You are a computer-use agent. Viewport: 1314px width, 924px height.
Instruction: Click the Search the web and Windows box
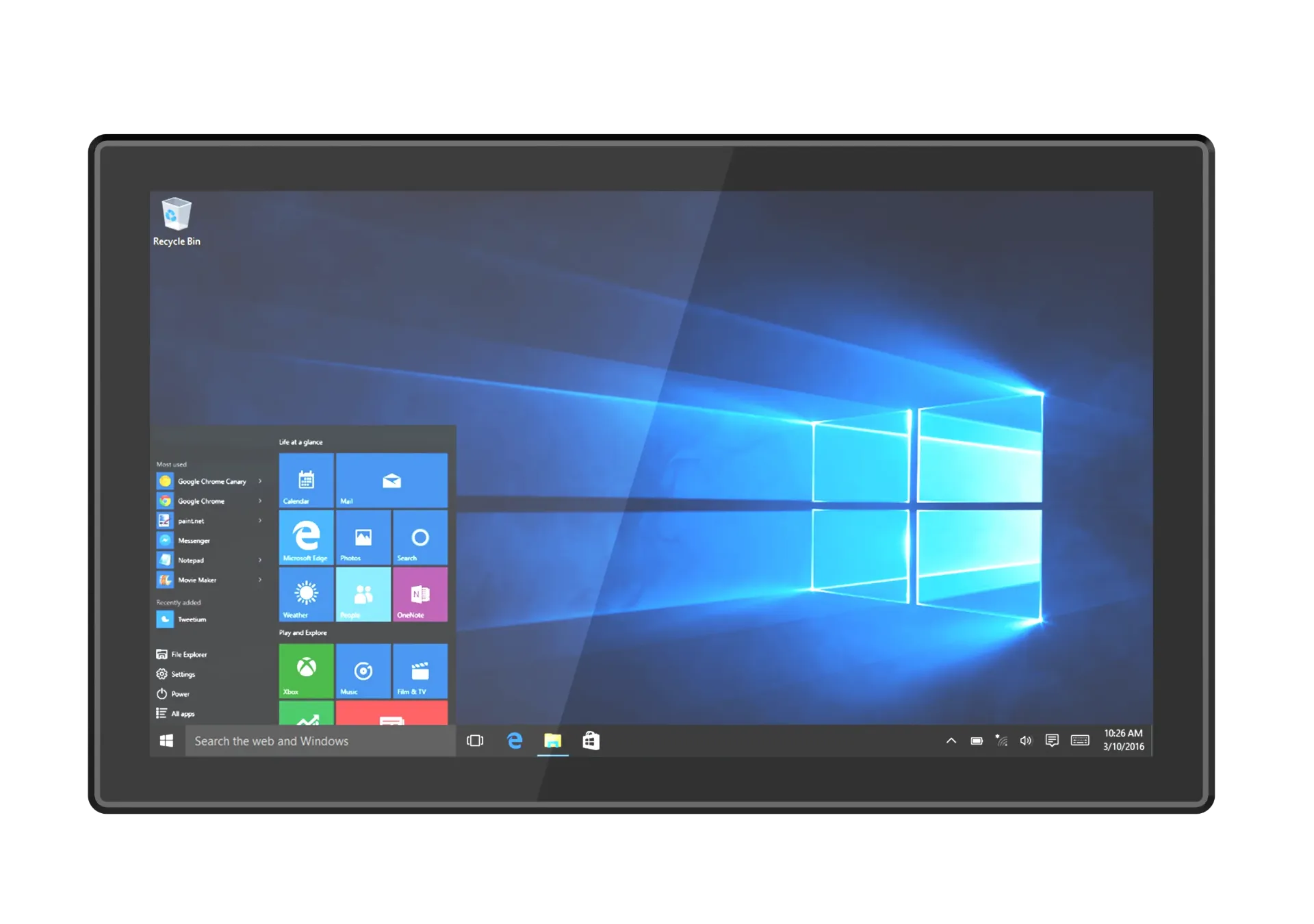tap(320, 741)
